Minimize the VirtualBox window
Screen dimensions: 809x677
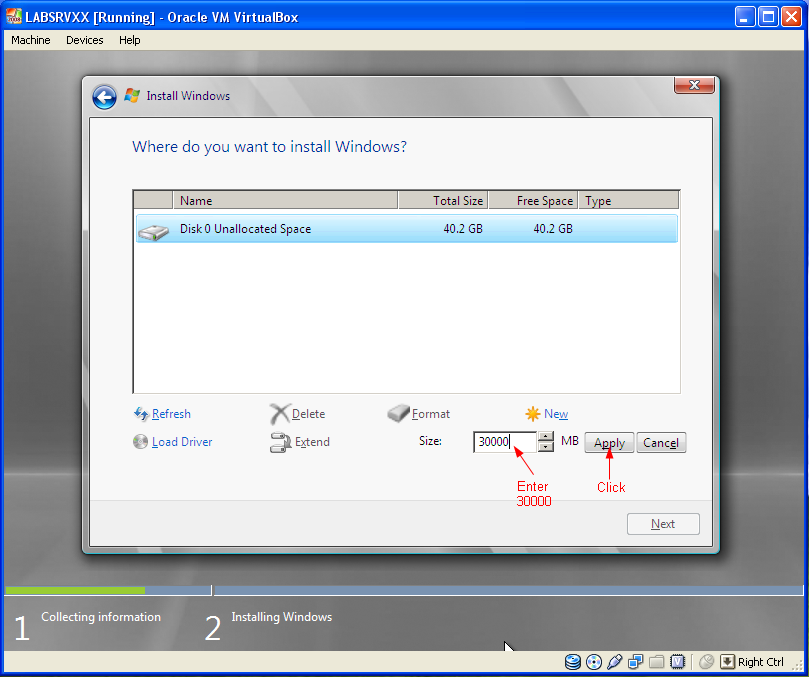point(745,17)
